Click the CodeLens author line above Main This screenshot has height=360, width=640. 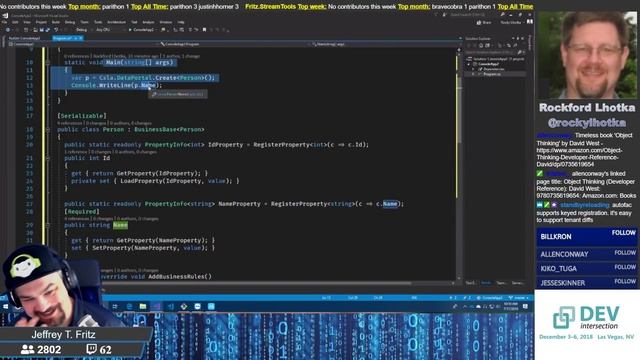click(132, 56)
